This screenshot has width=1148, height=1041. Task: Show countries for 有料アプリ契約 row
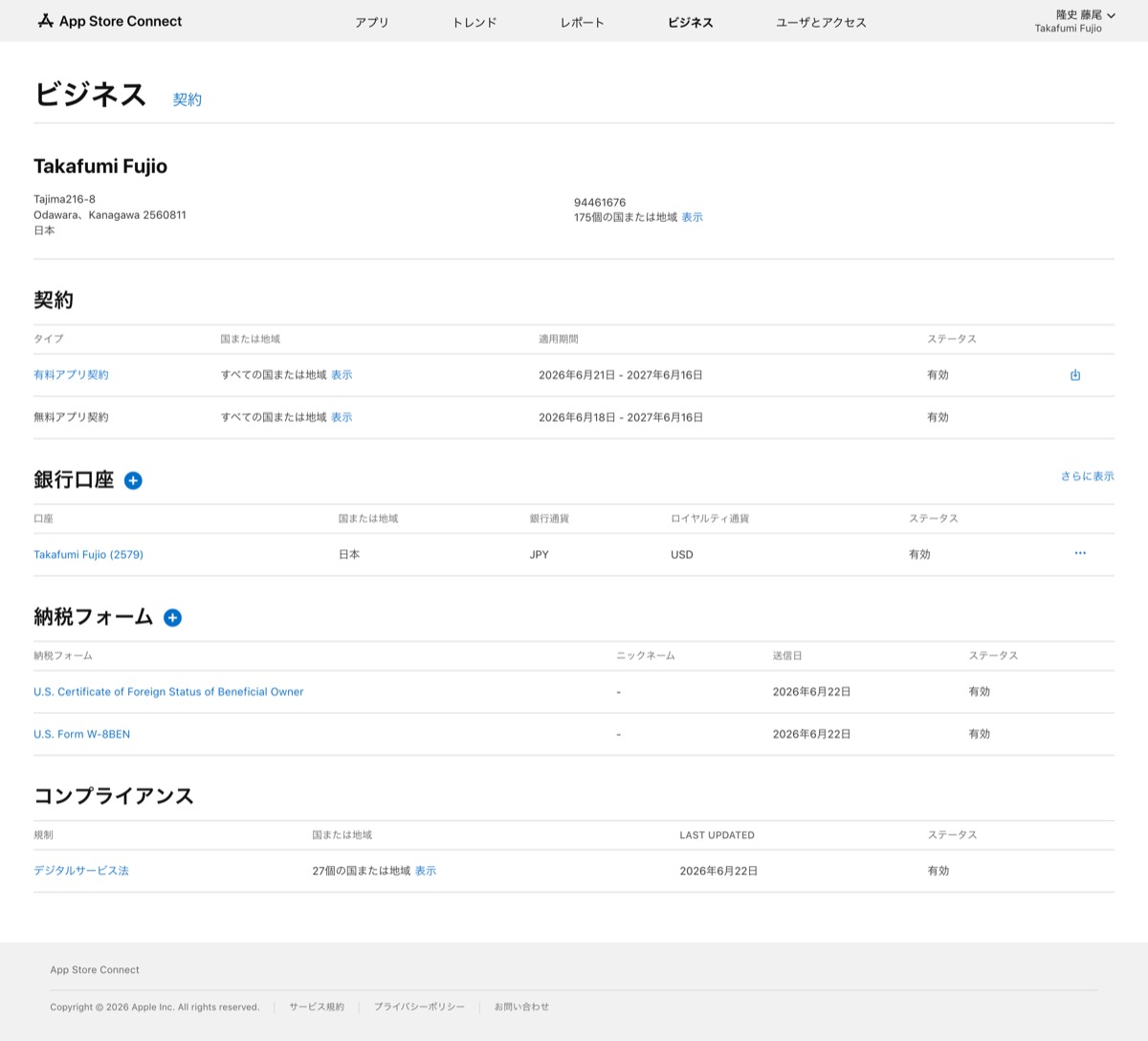pyautogui.click(x=342, y=375)
